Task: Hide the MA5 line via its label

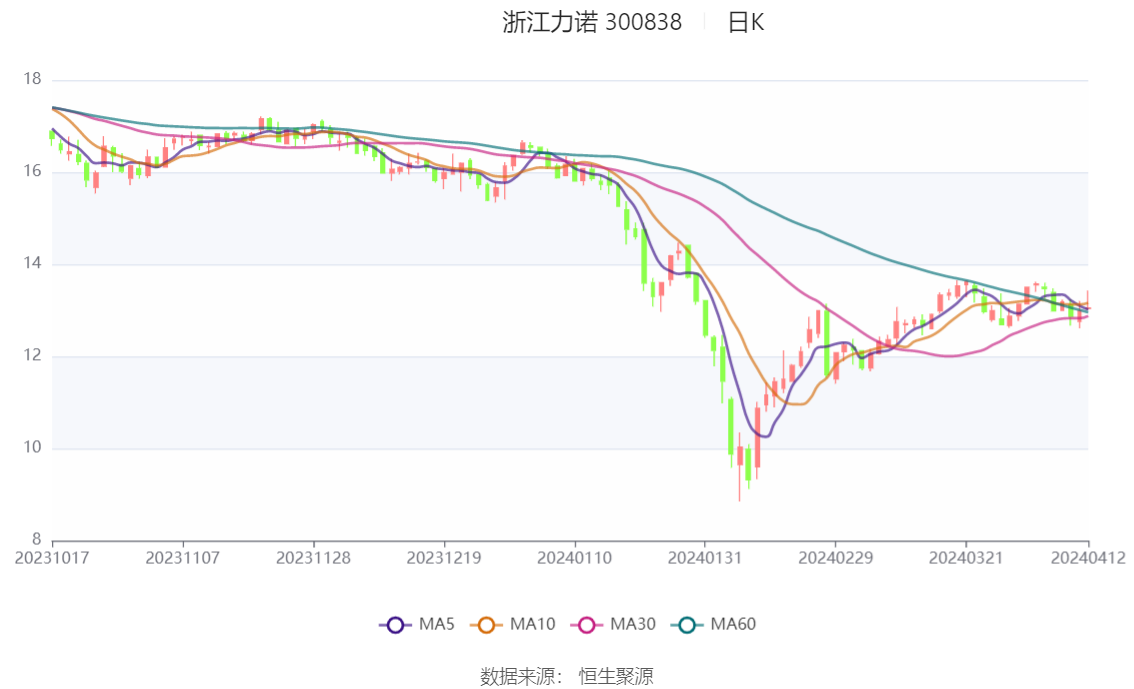Action: (436, 624)
